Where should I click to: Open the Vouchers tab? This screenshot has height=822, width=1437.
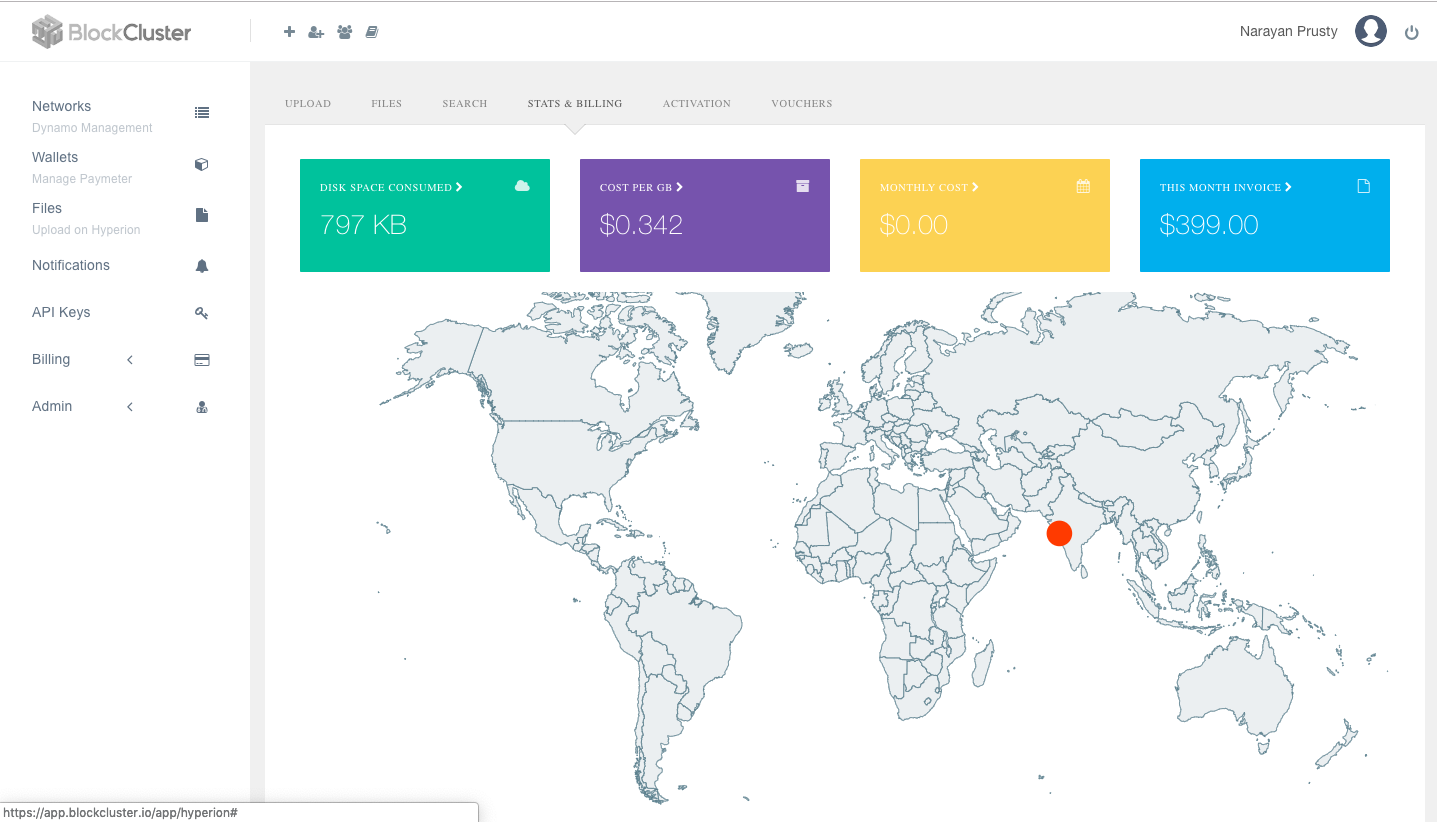(x=802, y=104)
